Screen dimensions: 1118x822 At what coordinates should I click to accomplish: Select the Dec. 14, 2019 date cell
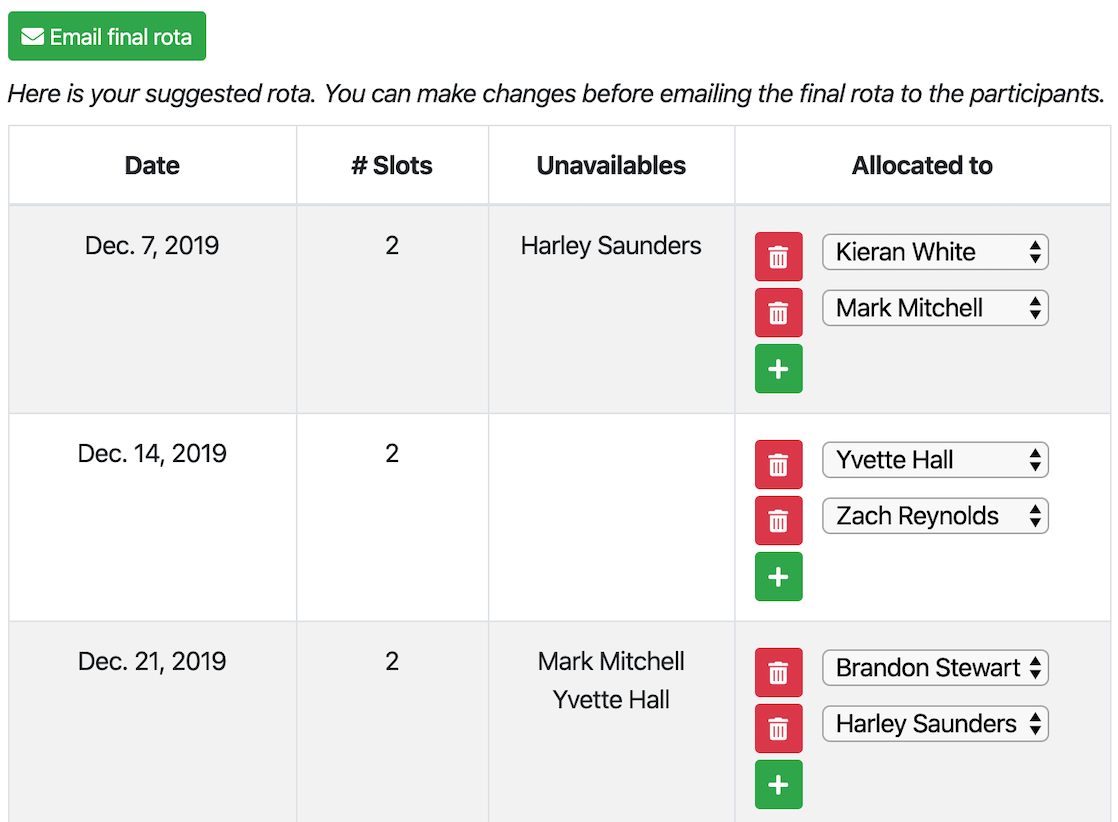(152, 454)
